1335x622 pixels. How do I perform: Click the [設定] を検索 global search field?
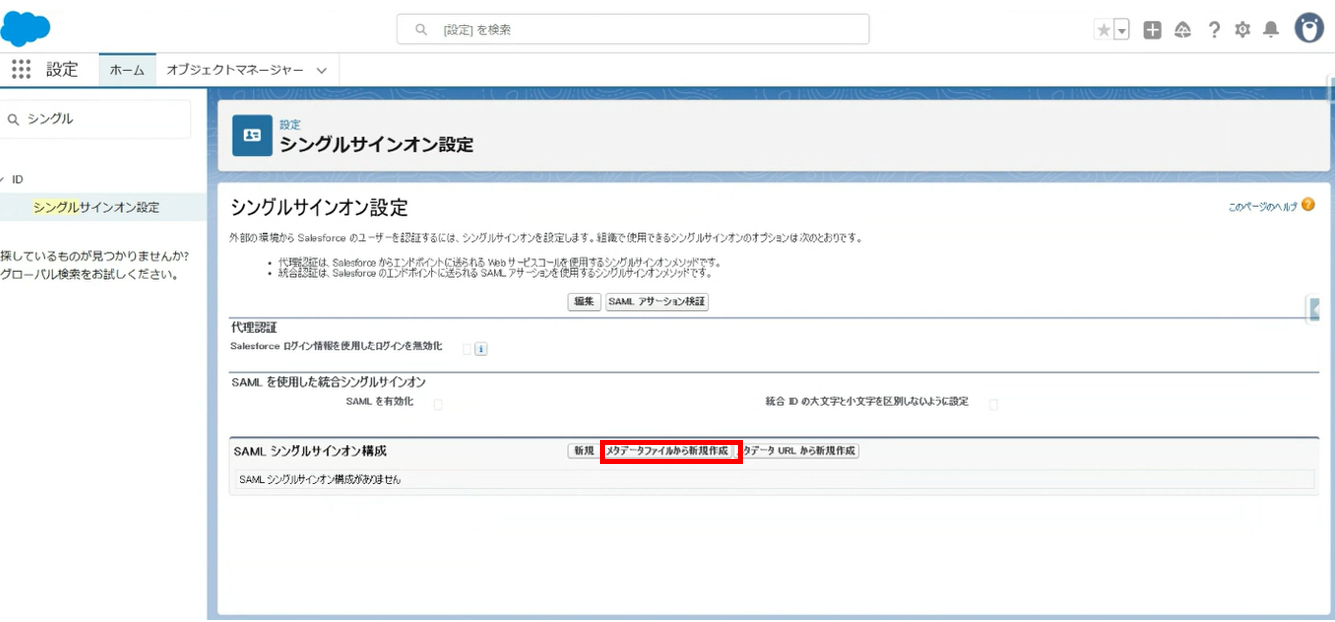point(633,30)
